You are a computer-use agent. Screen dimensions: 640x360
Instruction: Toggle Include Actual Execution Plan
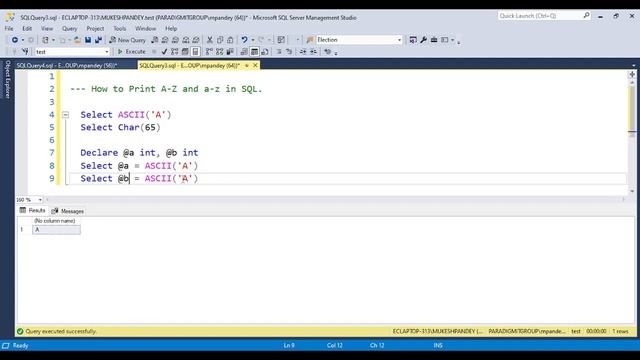tap(209, 52)
